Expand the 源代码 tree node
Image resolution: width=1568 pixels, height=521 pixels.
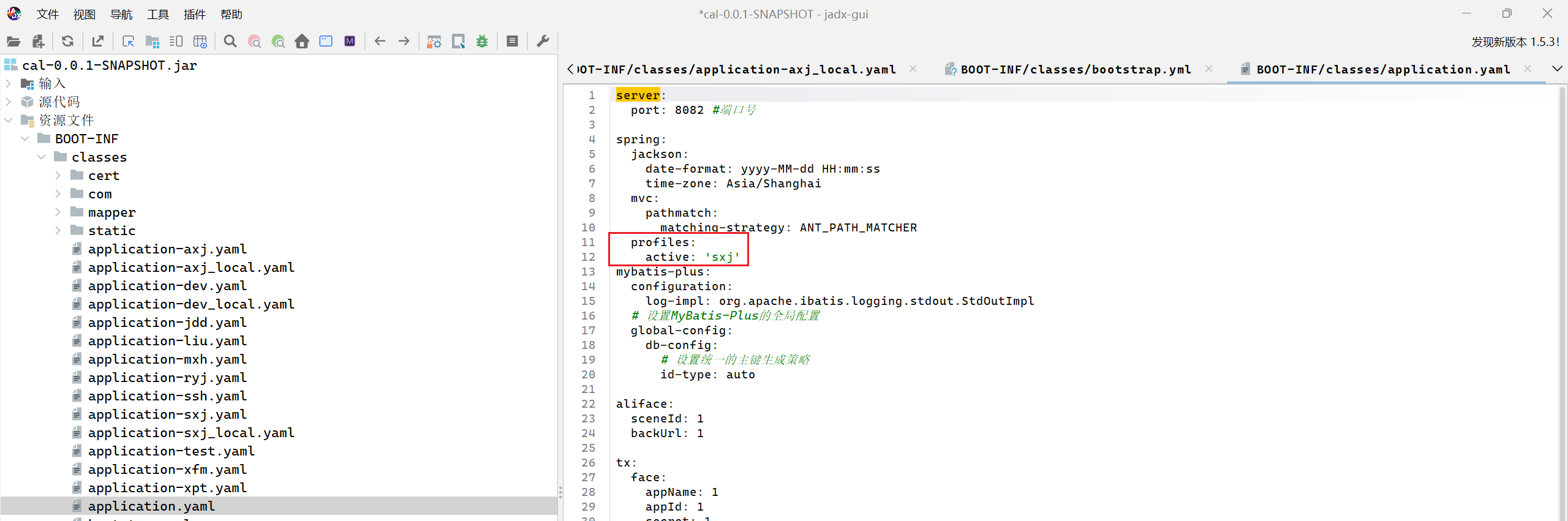coord(9,102)
